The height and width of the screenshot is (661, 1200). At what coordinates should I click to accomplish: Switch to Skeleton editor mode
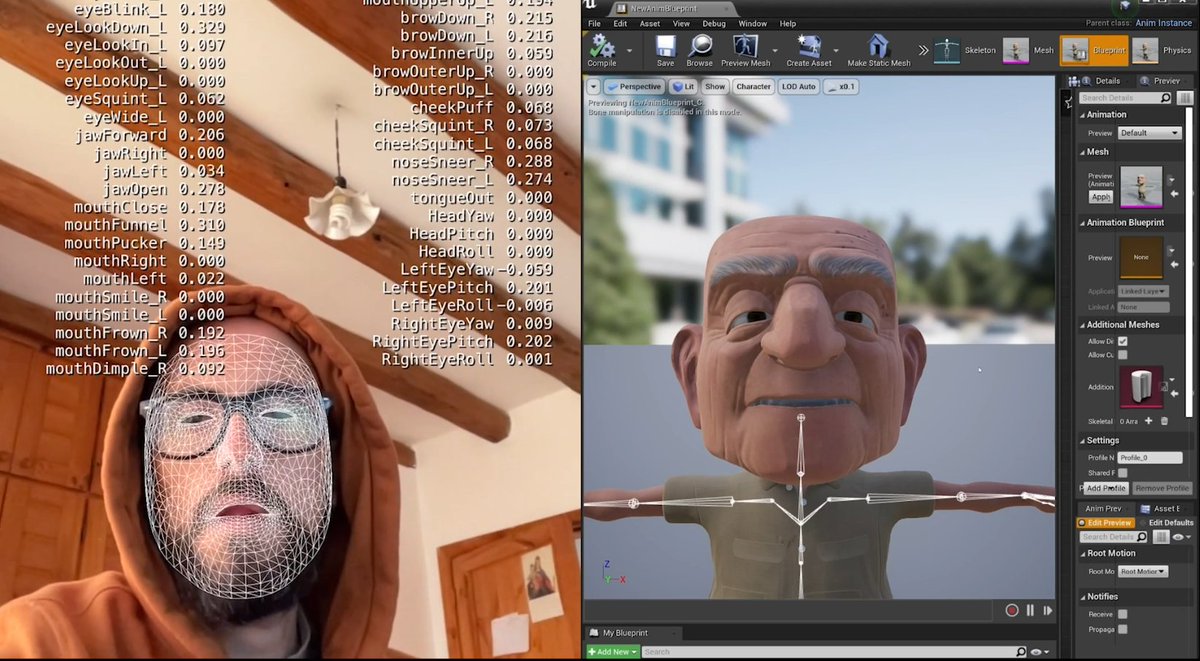tap(964, 50)
